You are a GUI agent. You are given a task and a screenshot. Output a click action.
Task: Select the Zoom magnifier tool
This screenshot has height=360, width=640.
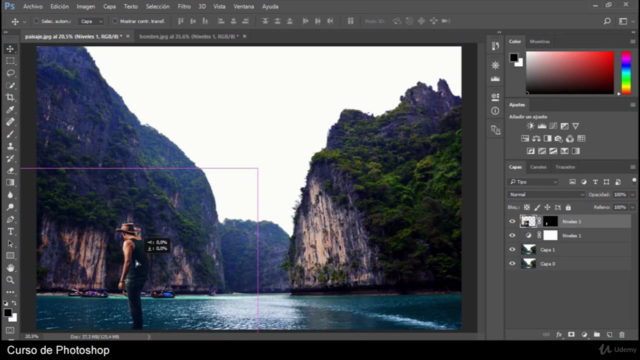[11, 280]
